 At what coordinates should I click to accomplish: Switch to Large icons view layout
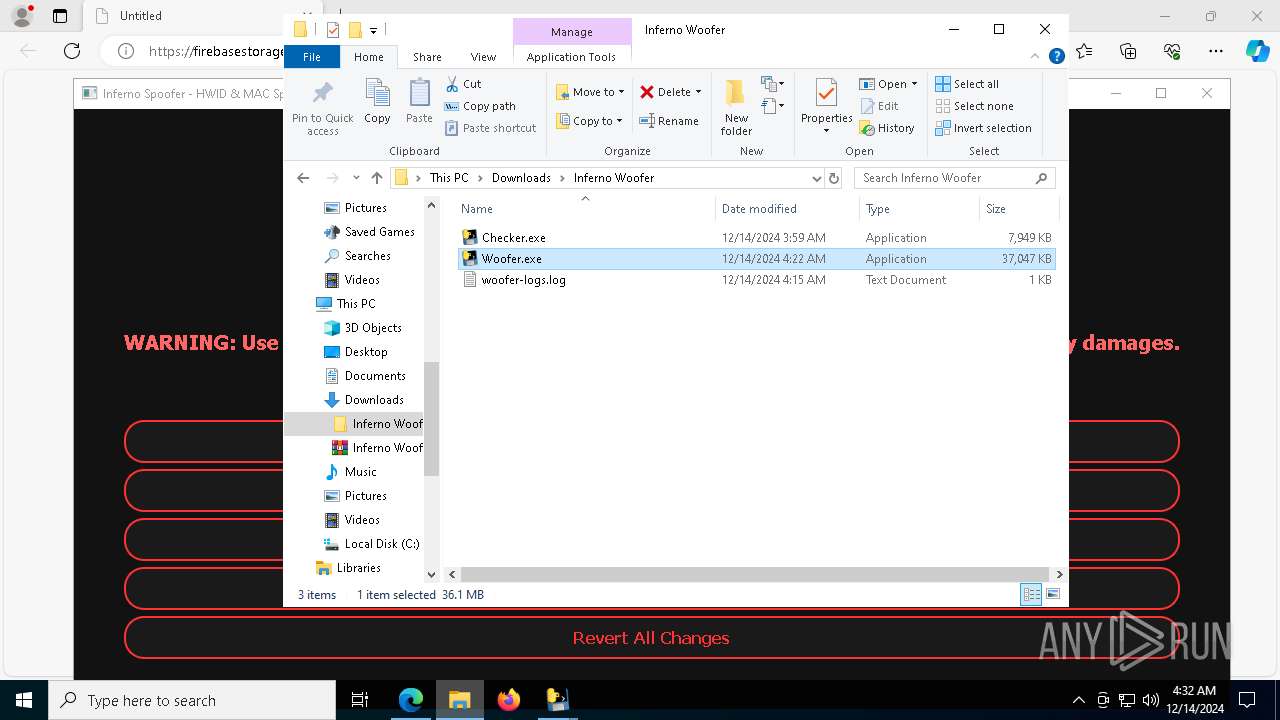point(1052,595)
